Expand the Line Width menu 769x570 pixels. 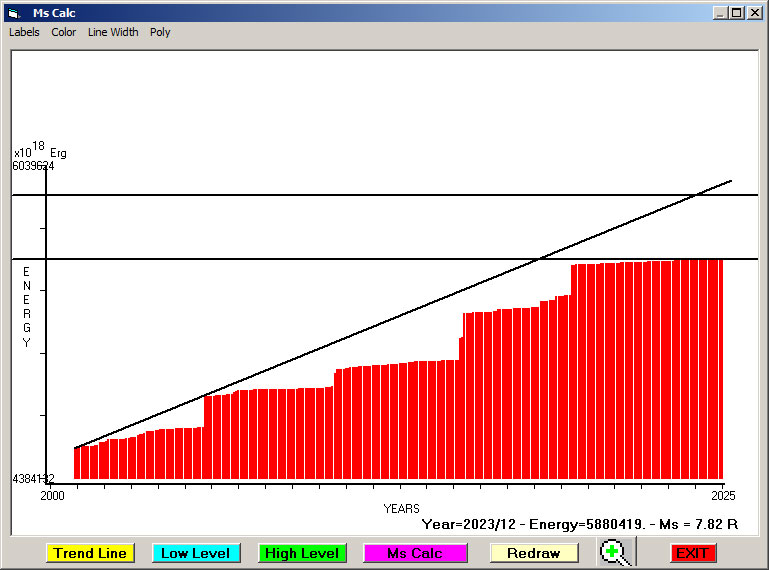click(113, 32)
